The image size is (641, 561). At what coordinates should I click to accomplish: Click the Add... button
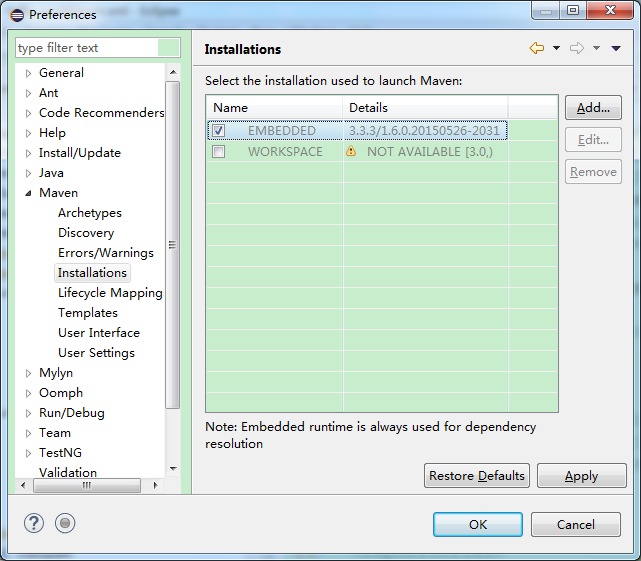click(x=593, y=108)
